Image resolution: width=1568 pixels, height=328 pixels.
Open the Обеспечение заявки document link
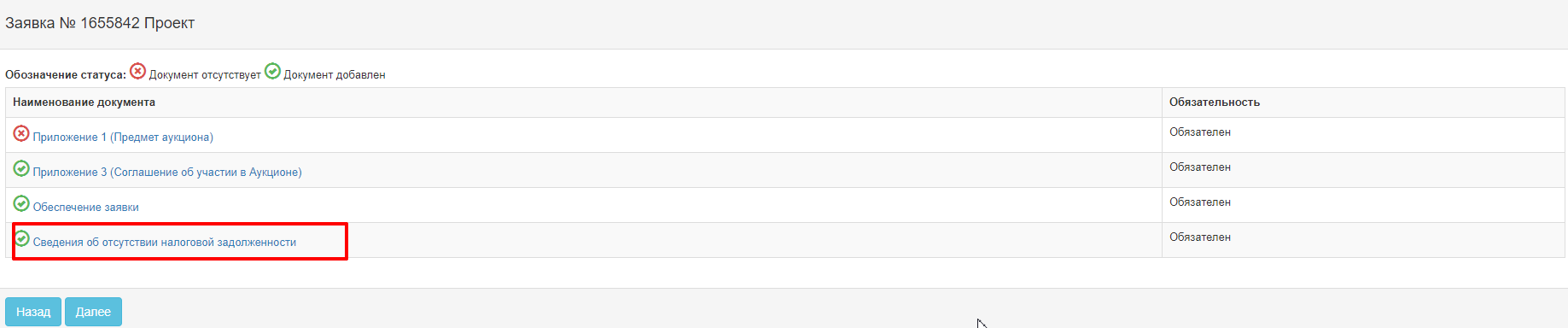coord(85,208)
